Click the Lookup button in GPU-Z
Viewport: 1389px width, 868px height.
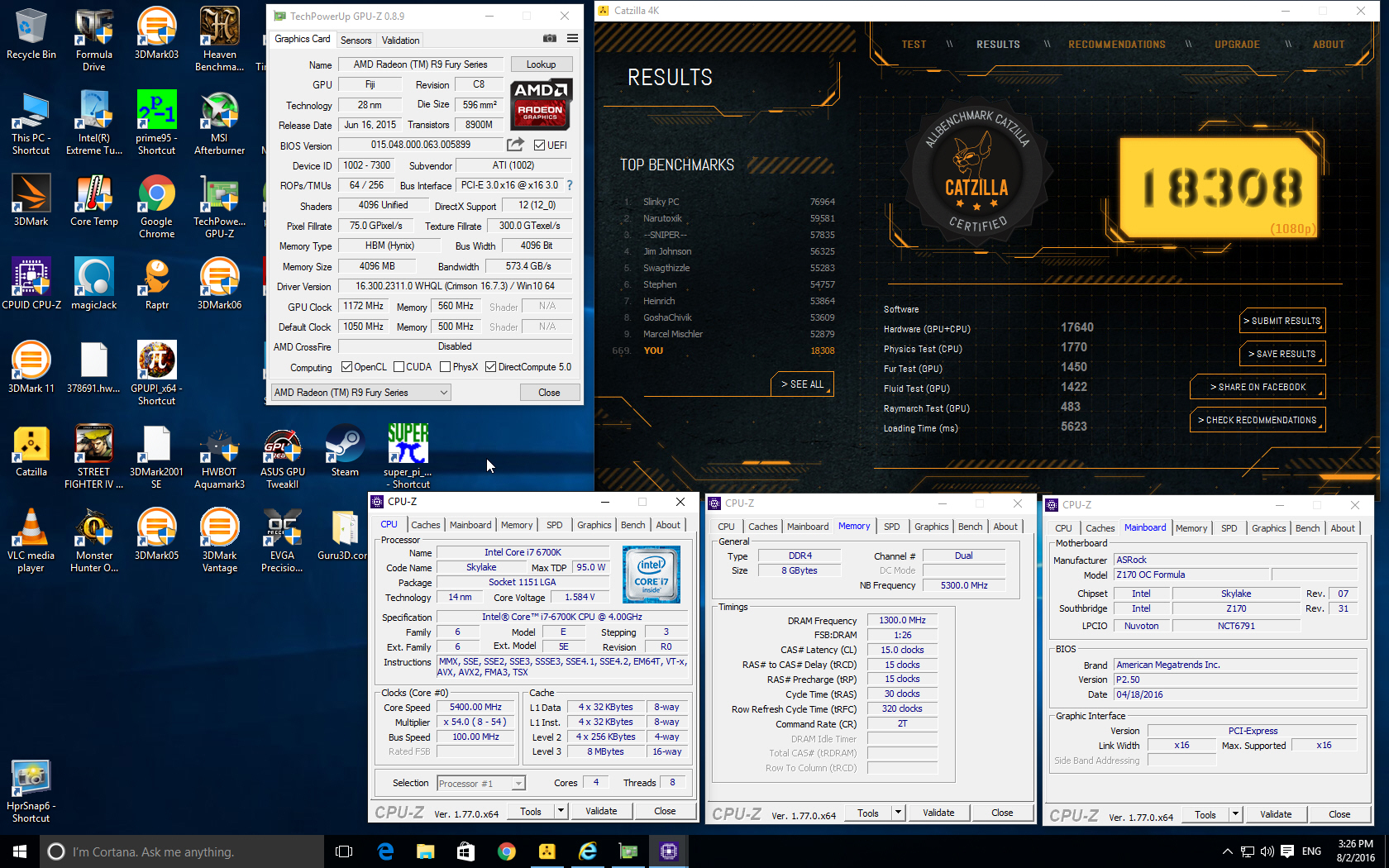coord(542,64)
